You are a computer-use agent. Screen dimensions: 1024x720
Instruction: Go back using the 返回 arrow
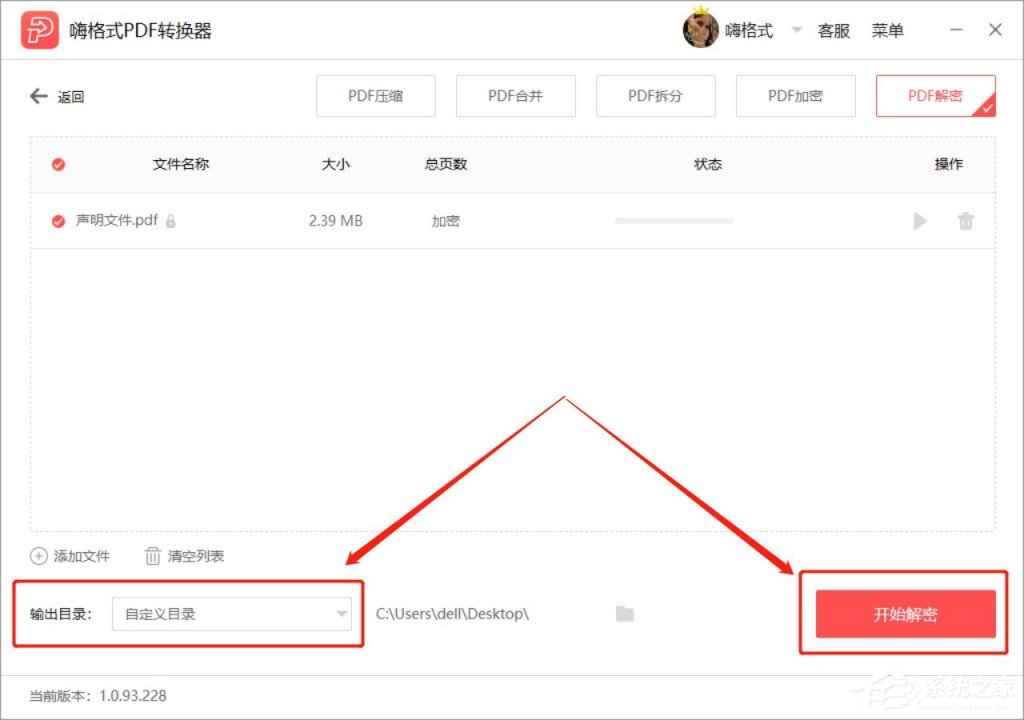coord(38,96)
